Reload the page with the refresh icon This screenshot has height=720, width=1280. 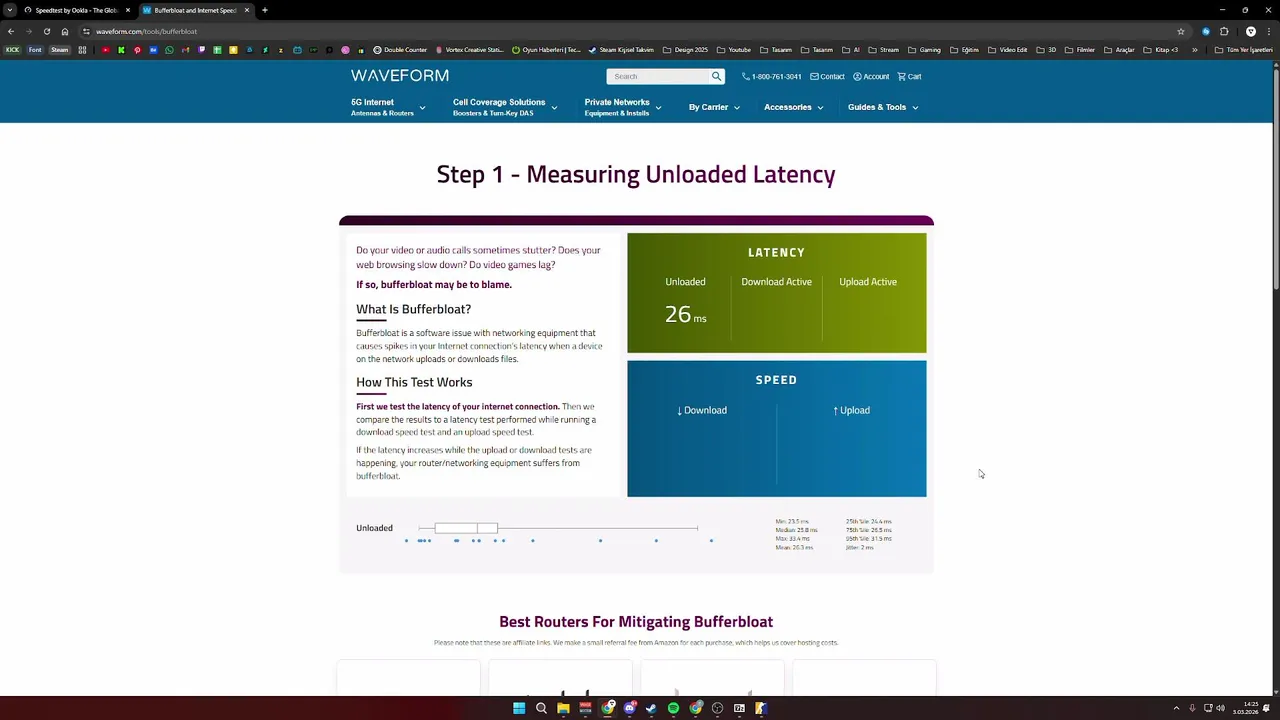[x=46, y=31]
